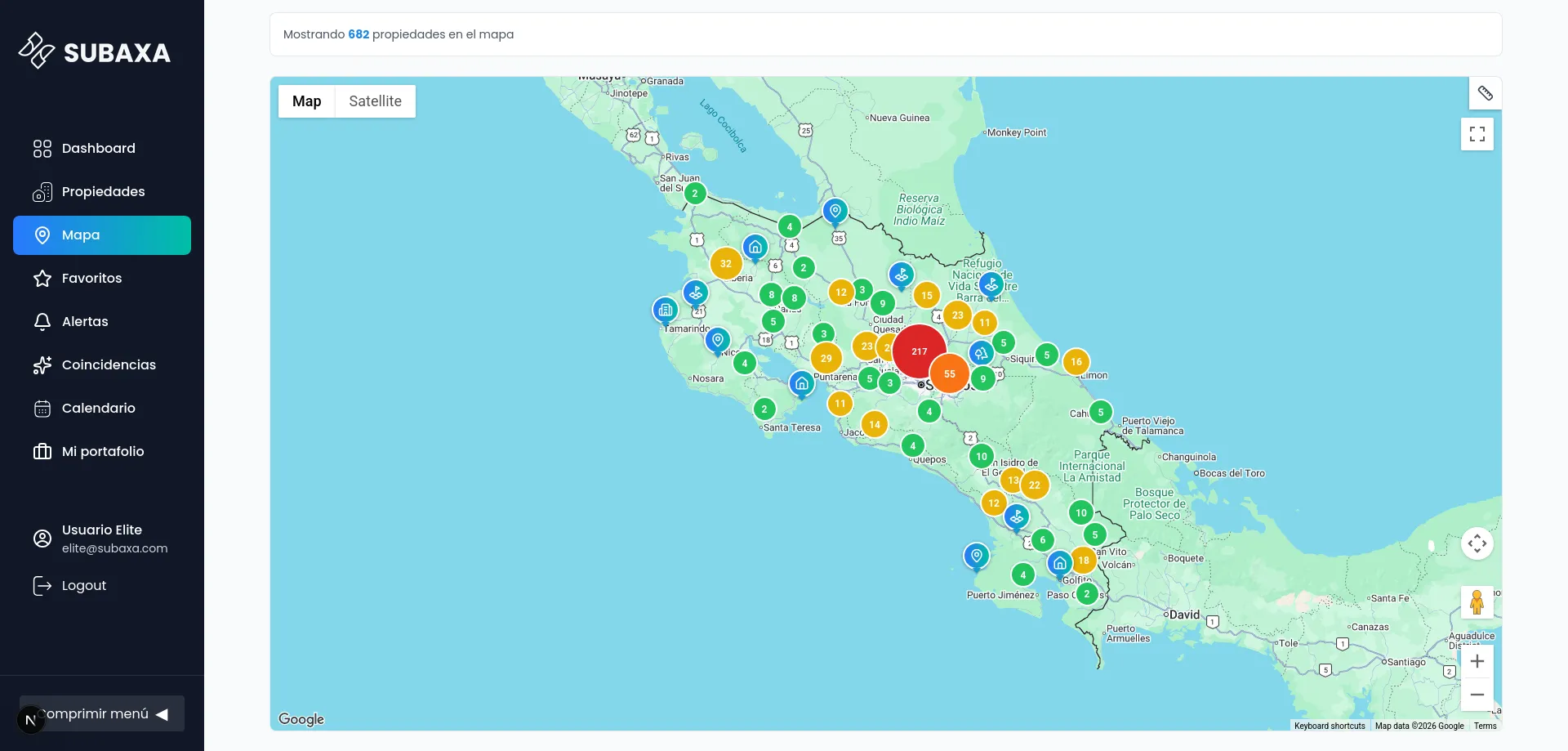Click the Propiedades building icon
This screenshot has height=751, width=1568.
pyautogui.click(x=42, y=192)
